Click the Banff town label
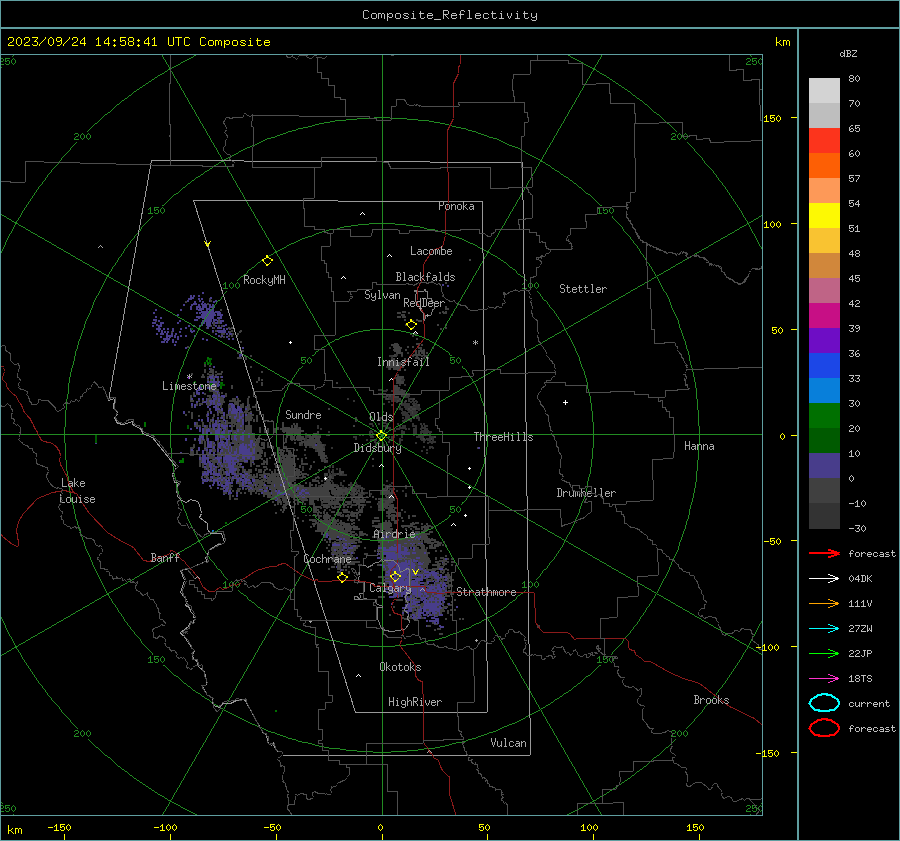Screen dimensions: 900x841 (165, 557)
